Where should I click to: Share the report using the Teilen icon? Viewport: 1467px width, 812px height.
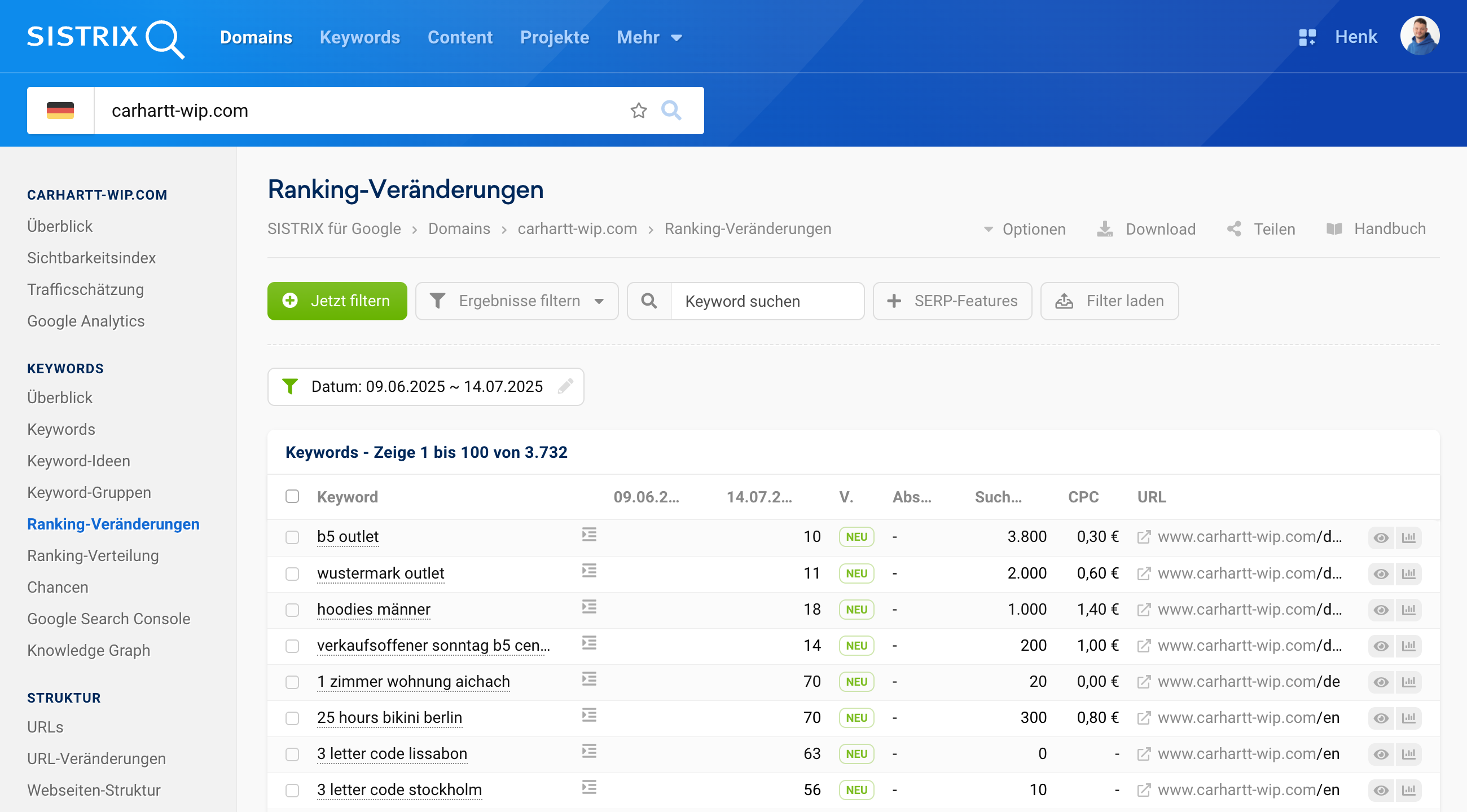point(1234,229)
